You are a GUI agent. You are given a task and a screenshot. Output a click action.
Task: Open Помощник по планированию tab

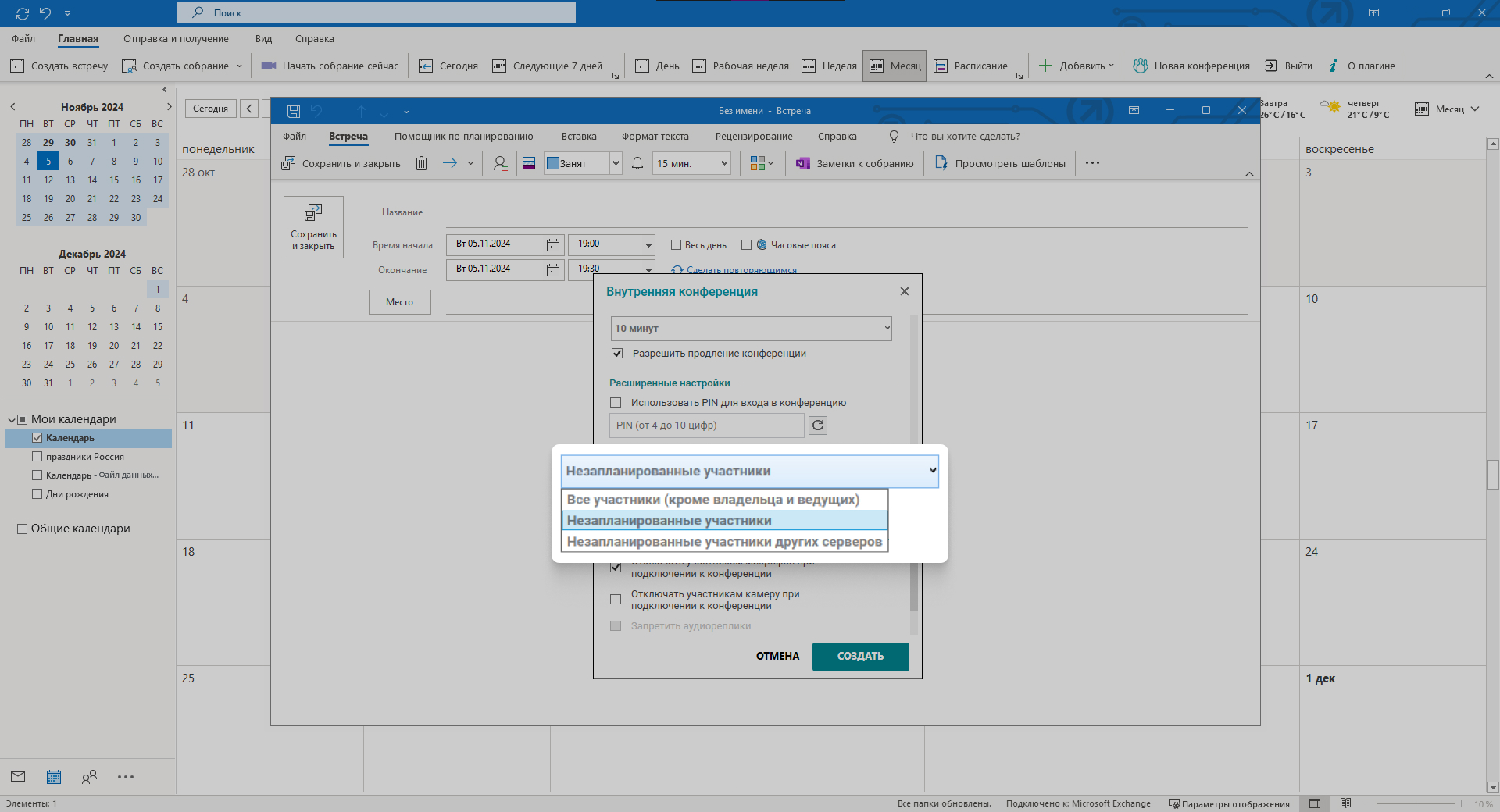[463, 137]
